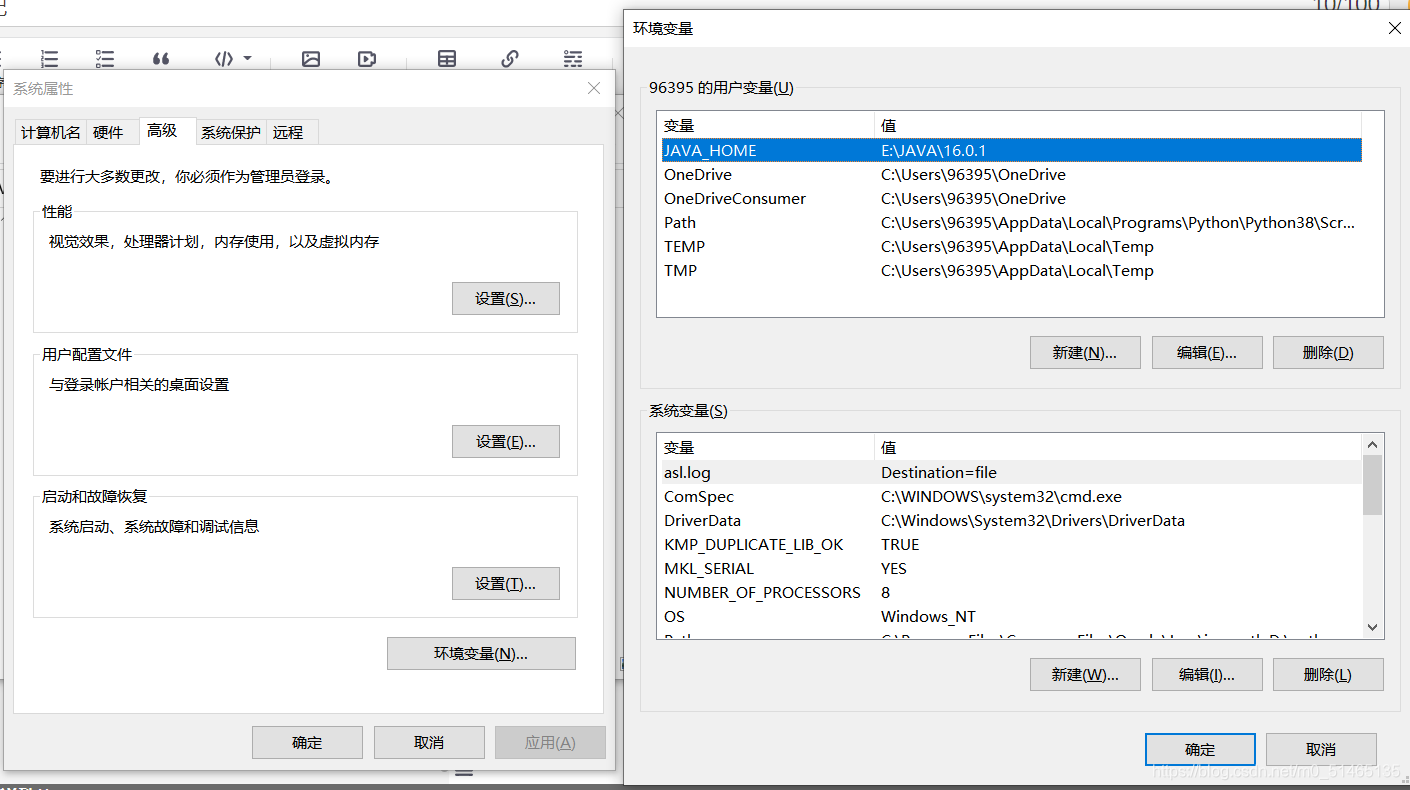Switch to the 硬件 tab
1410x790 pixels.
click(x=108, y=132)
